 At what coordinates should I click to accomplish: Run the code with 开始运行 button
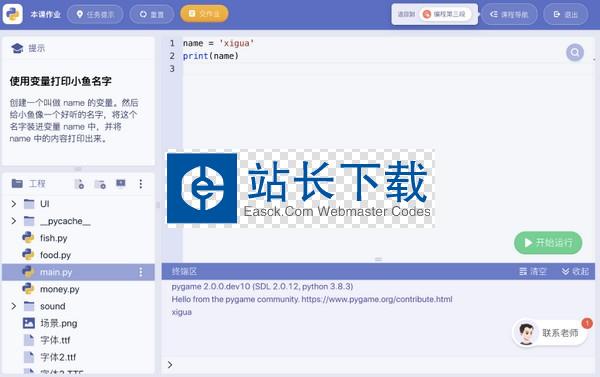(x=548, y=243)
